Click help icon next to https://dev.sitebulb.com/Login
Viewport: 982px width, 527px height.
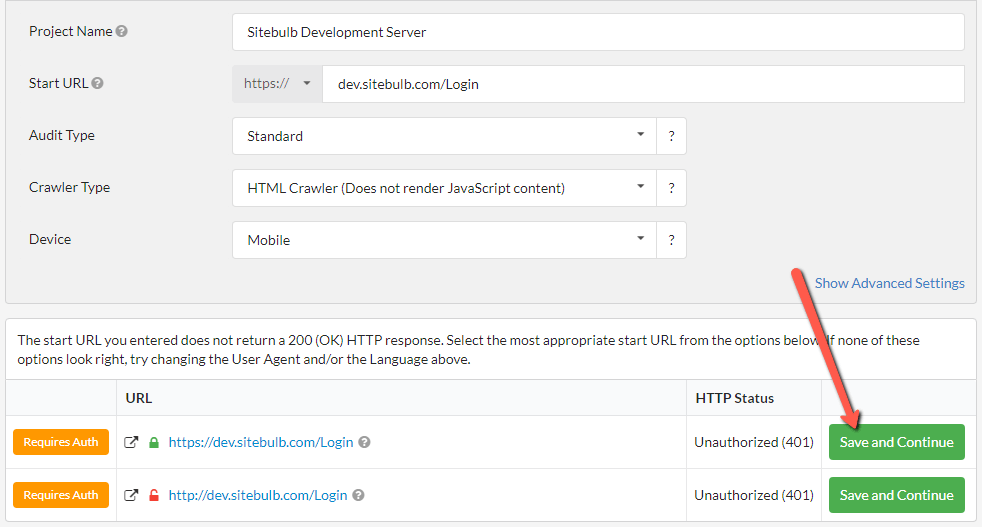(x=364, y=442)
